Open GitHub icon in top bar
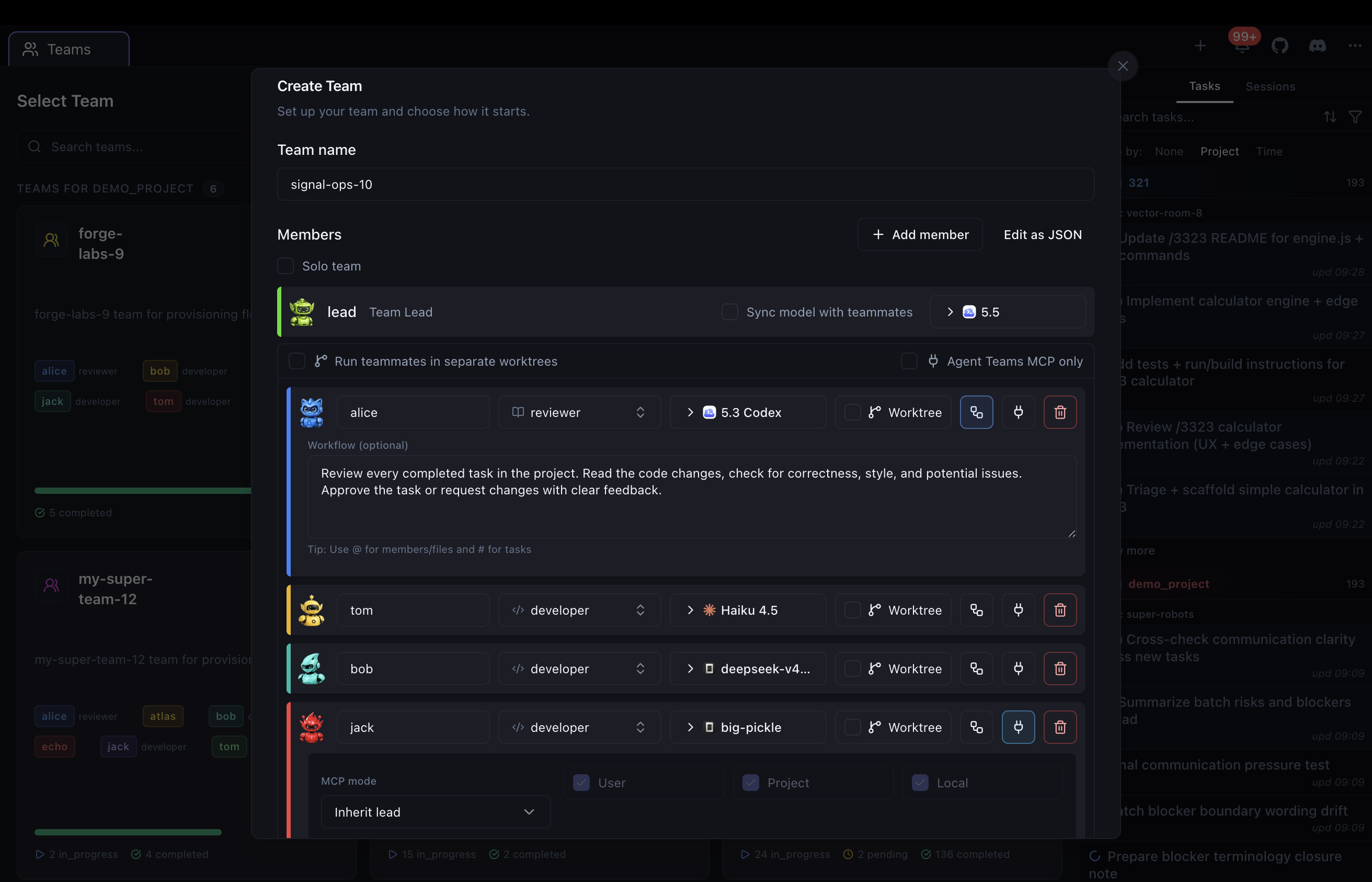The width and height of the screenshot is (1372, 882). (1279, 46)
